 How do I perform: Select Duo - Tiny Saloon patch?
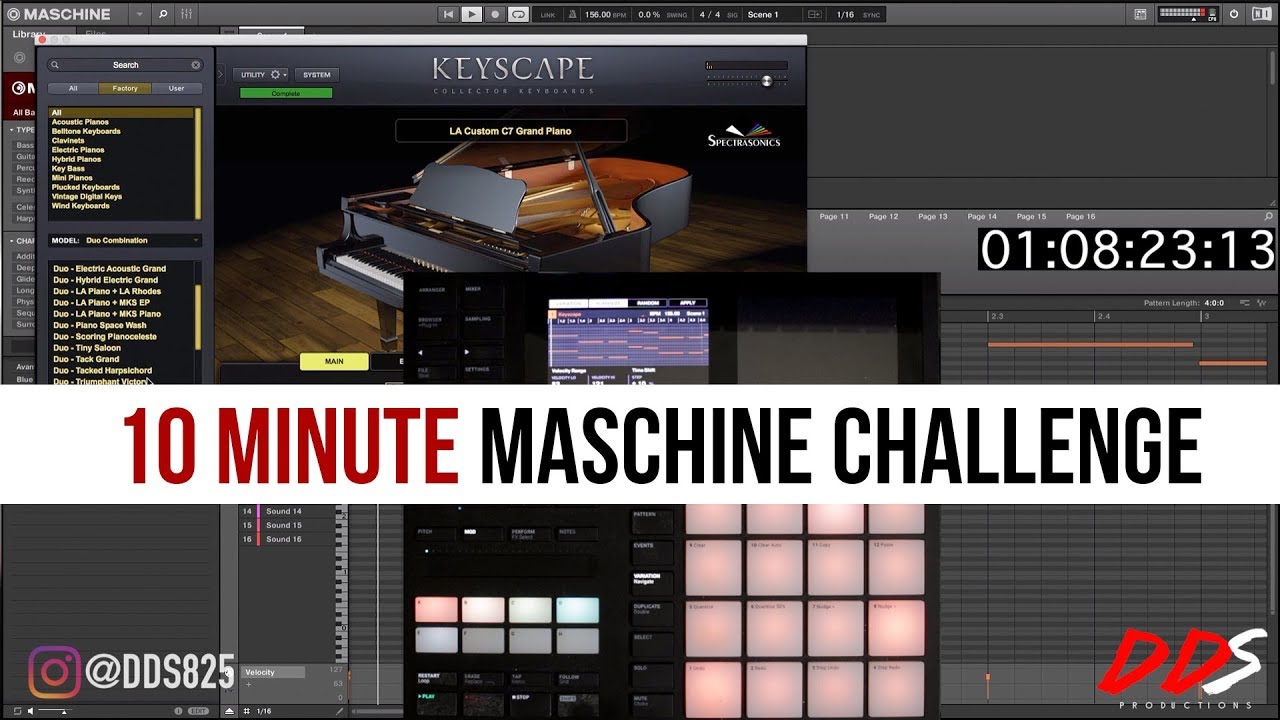point(87,347)
